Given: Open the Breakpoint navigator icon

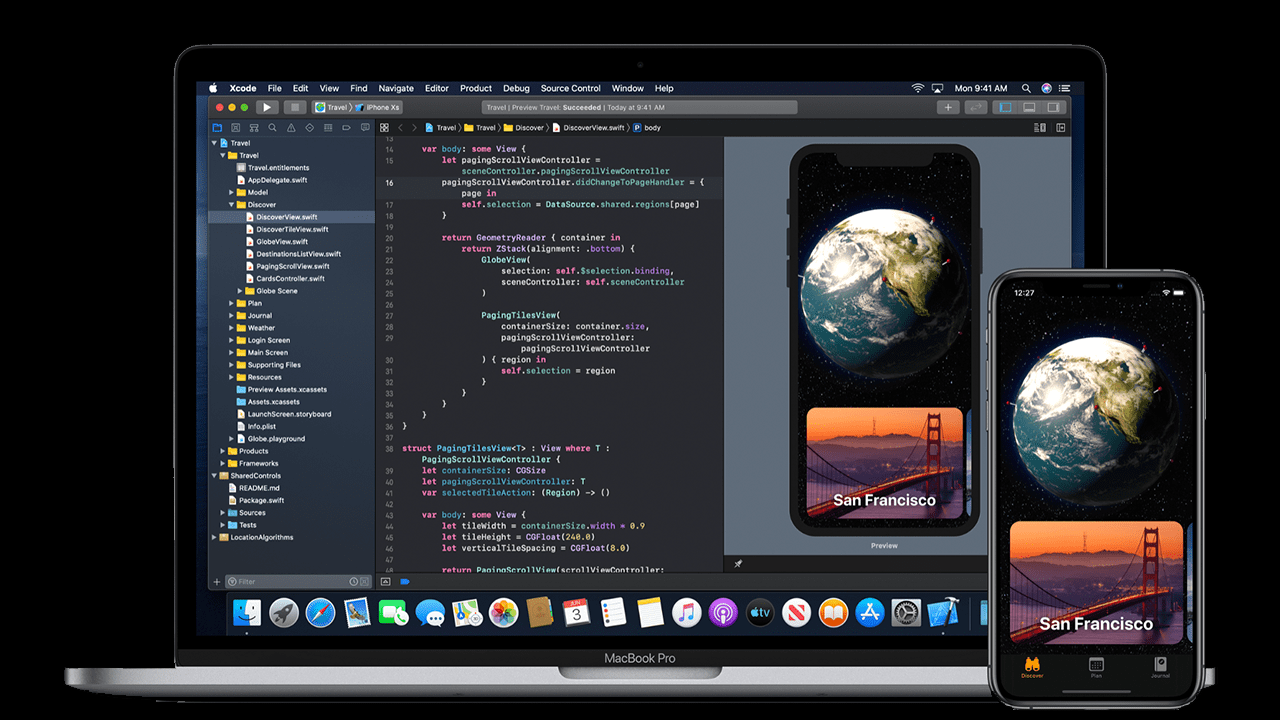Looking at the screenshot, I should point(346,128).
